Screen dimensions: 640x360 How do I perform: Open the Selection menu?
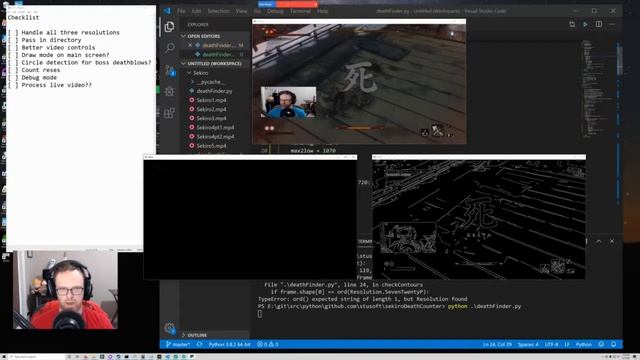pyautogui.click(x=218, y=11)
